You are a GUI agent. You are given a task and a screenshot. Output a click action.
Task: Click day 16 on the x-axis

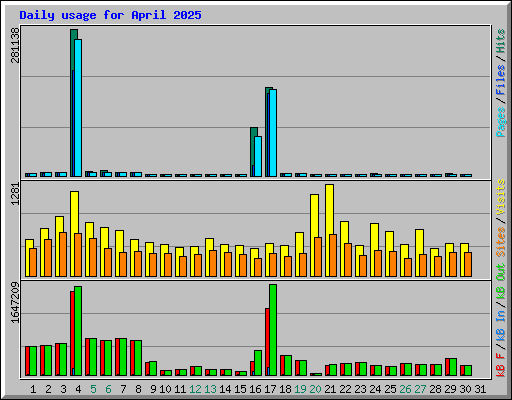[x=255, y=389]
